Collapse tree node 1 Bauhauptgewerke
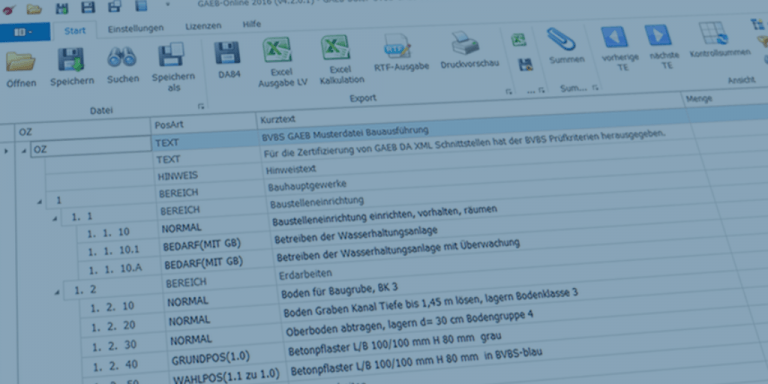The image size is (768, 384). (39, 201)
